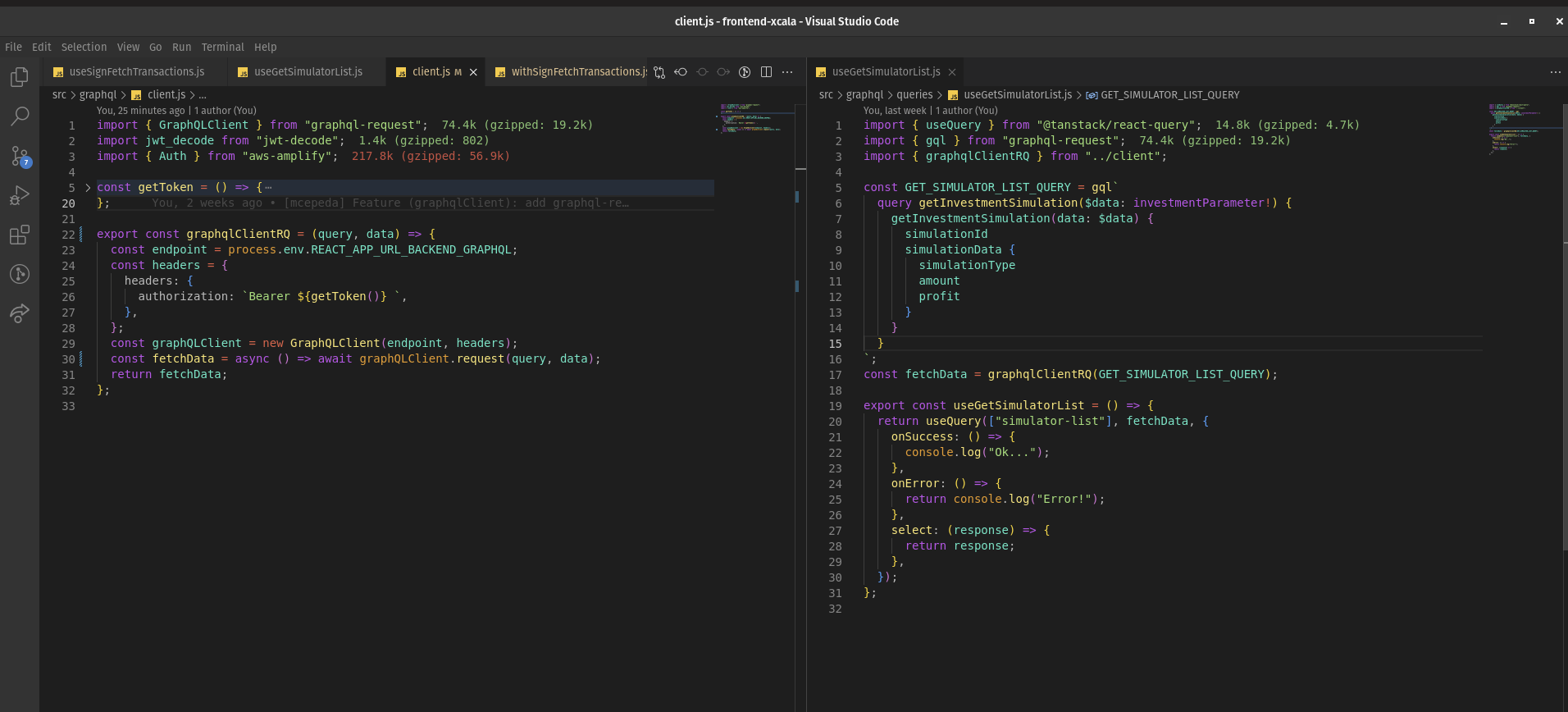This screenshot has height=712, width=1568.
Task: Open the Run and Debug view
Action: 20,195
